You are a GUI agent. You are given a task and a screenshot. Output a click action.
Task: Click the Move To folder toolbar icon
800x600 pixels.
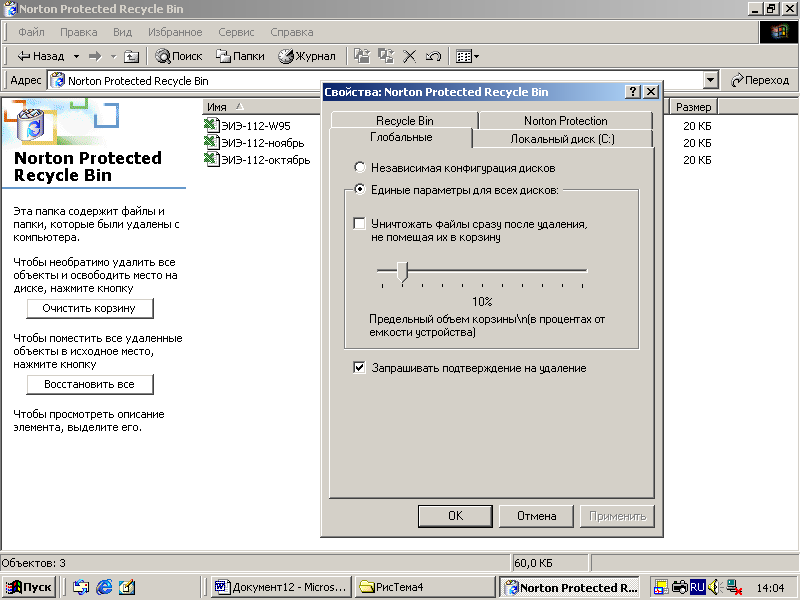click(x=362, y=56)
